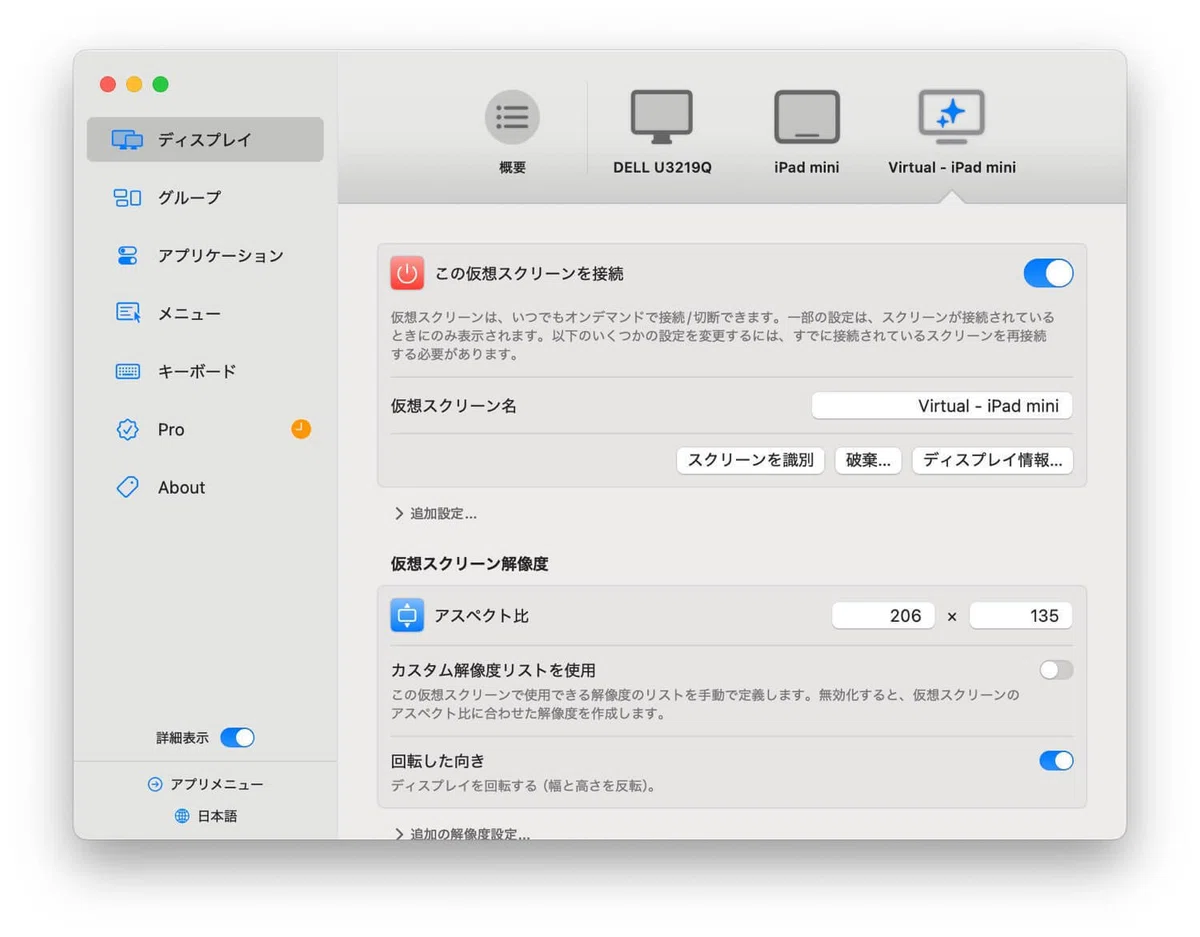This screenshot has height=937, width=1200.
Task: Click the スクリーンを識別 button
Action: coord(750,460)
